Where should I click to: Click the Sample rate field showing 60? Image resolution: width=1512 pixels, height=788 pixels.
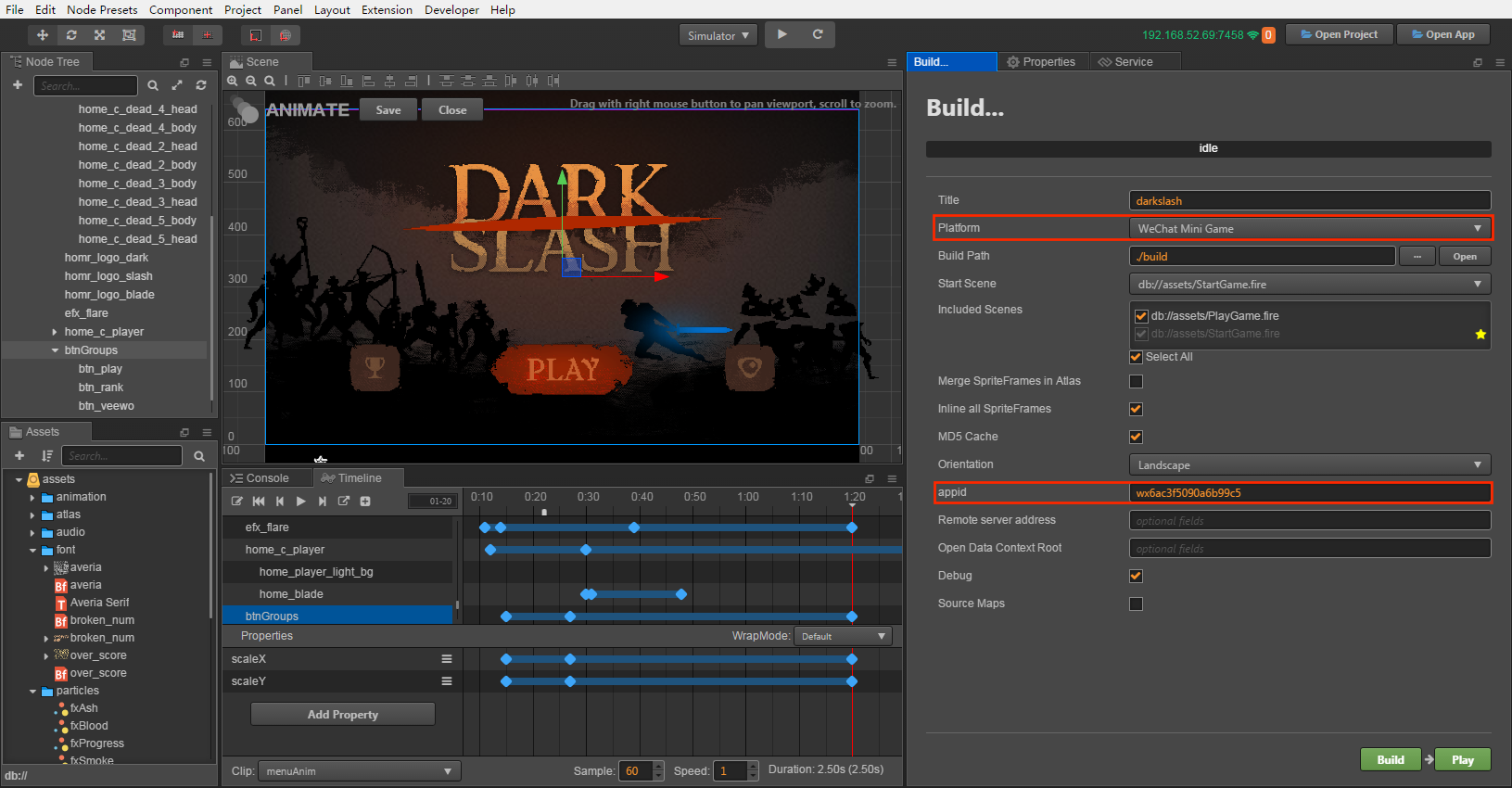click(x=636, y=771)
